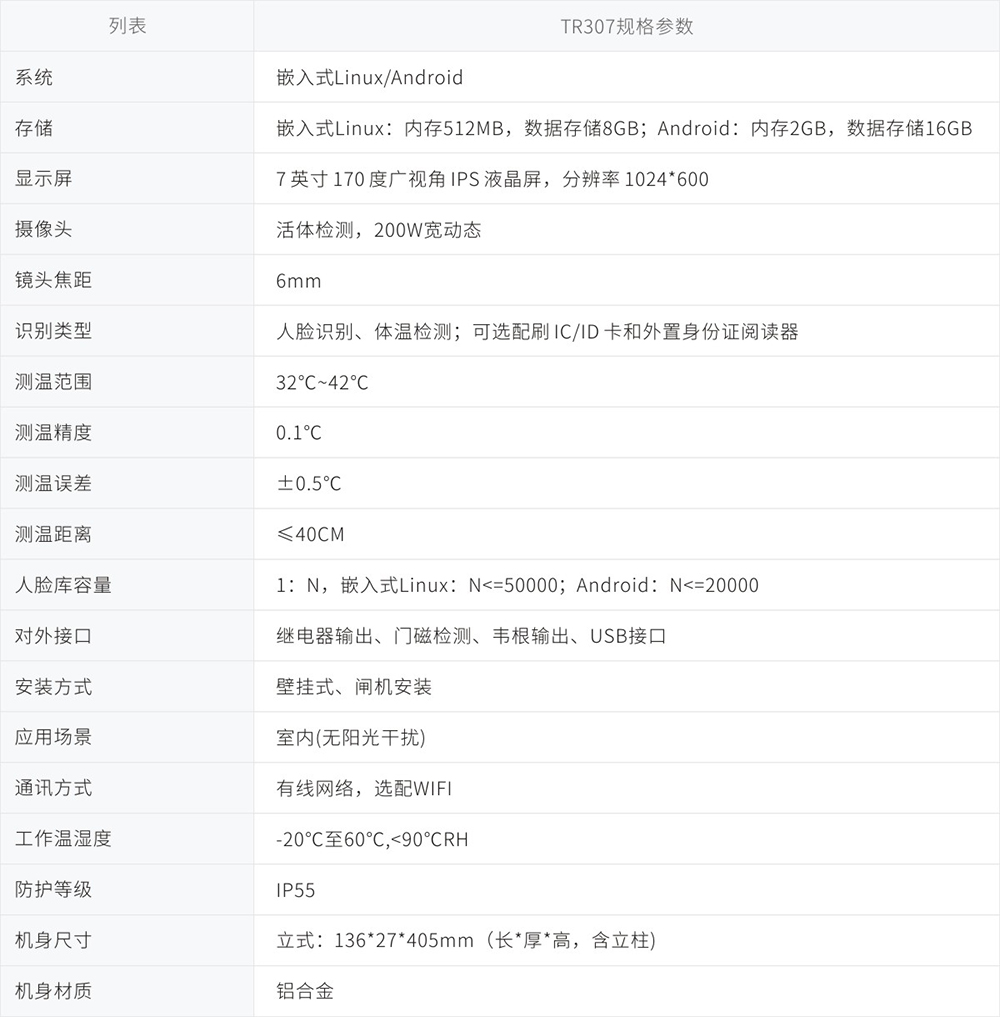
Task: Click the 32°C~42°C temperature range value
Action: point(322,382)
